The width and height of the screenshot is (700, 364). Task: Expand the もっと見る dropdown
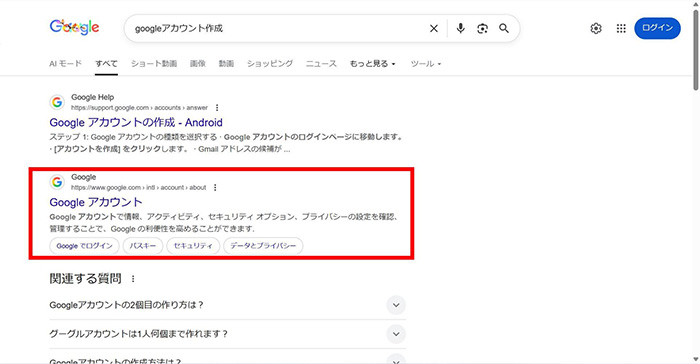click(x=373, y=63)
